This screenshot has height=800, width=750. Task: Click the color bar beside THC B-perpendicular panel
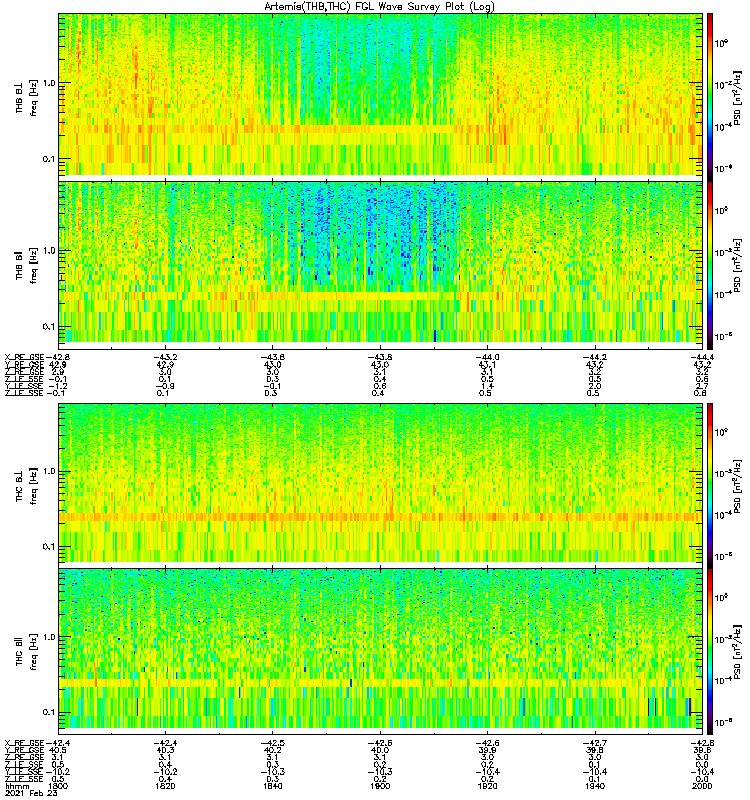click(710, 485)
